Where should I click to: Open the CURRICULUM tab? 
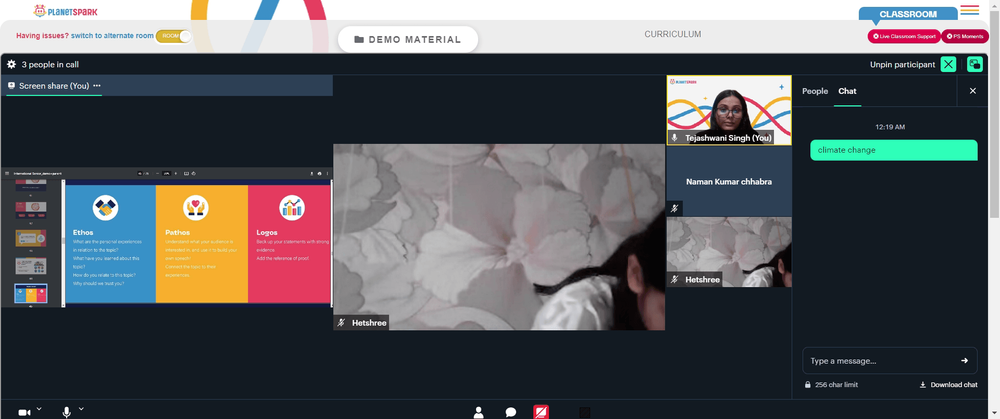pyautogui.click(x=672, y=34)
